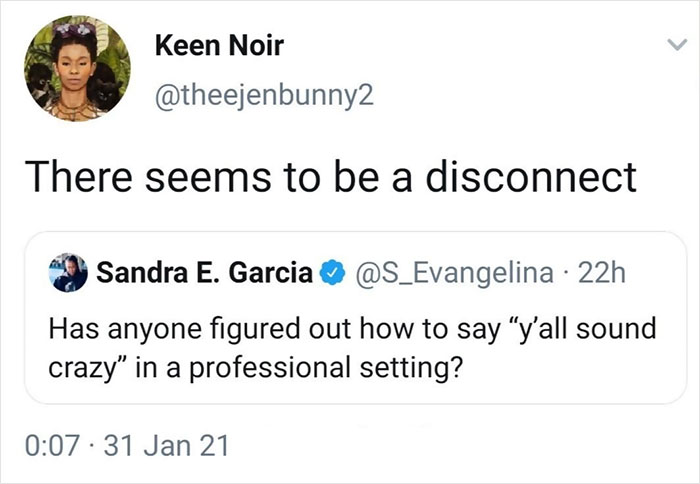This screenshot has width=700, height=484.
Task: Click "Has anyone figured out" text
Action: 154,329
